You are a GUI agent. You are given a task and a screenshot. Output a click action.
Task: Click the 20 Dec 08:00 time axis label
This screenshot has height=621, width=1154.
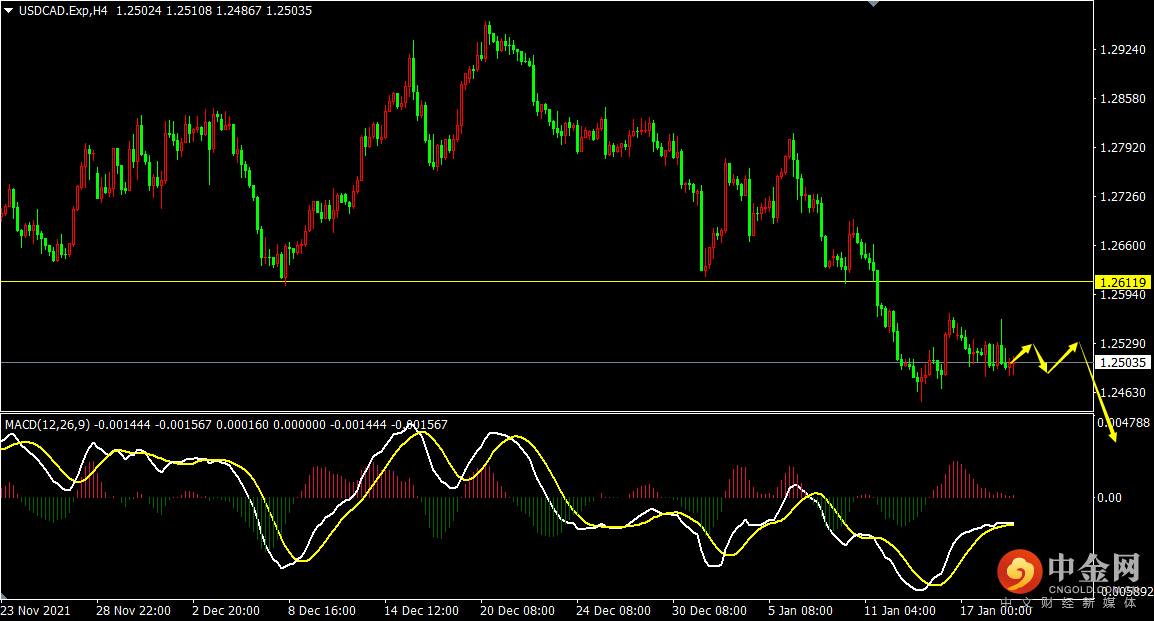point(517,610)
